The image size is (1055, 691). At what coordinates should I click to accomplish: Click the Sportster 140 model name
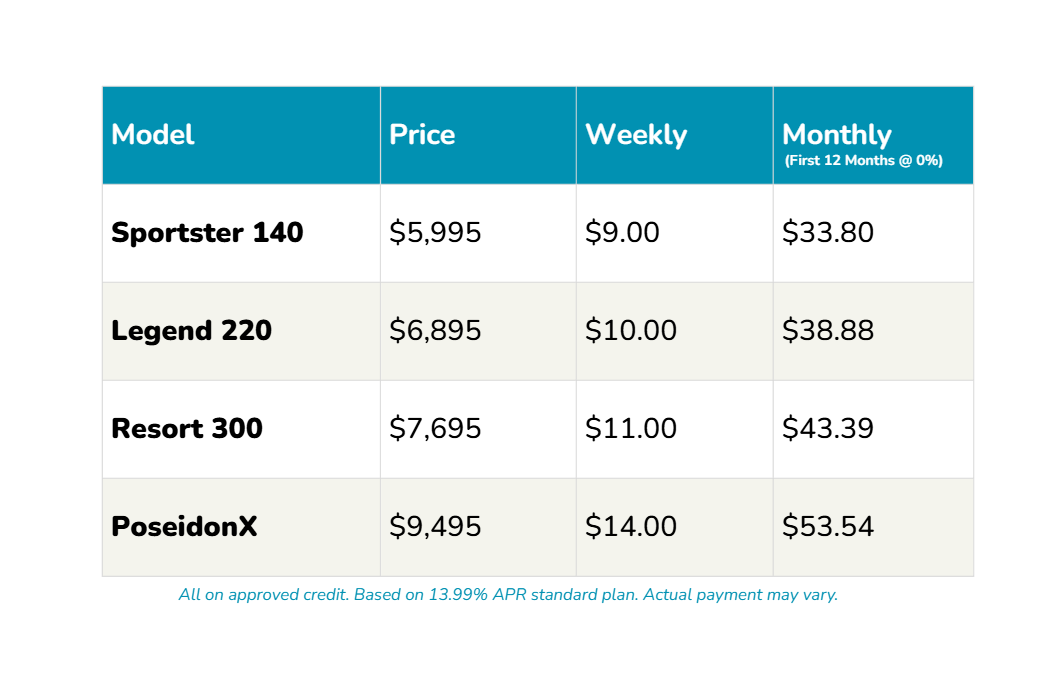[x=207, y=233]
